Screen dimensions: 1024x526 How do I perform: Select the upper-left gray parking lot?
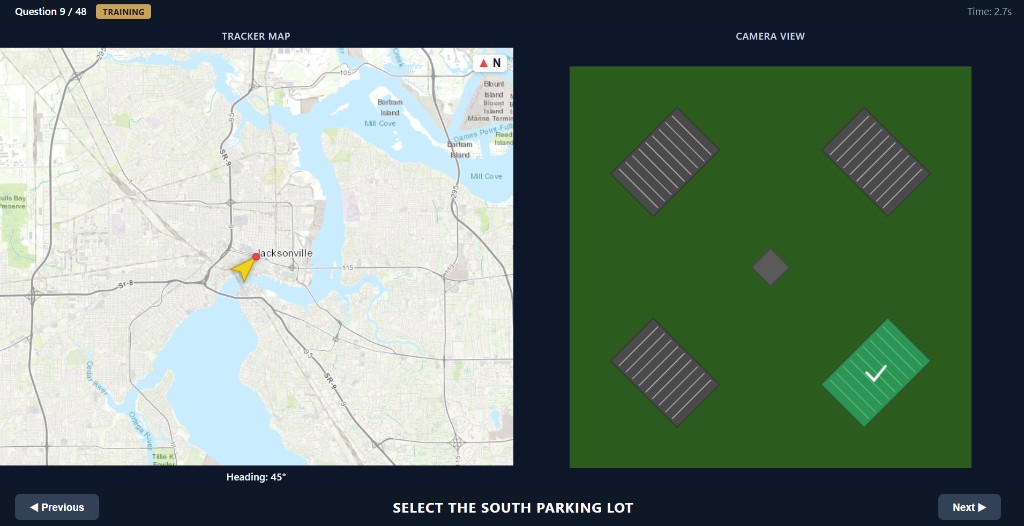665,161
